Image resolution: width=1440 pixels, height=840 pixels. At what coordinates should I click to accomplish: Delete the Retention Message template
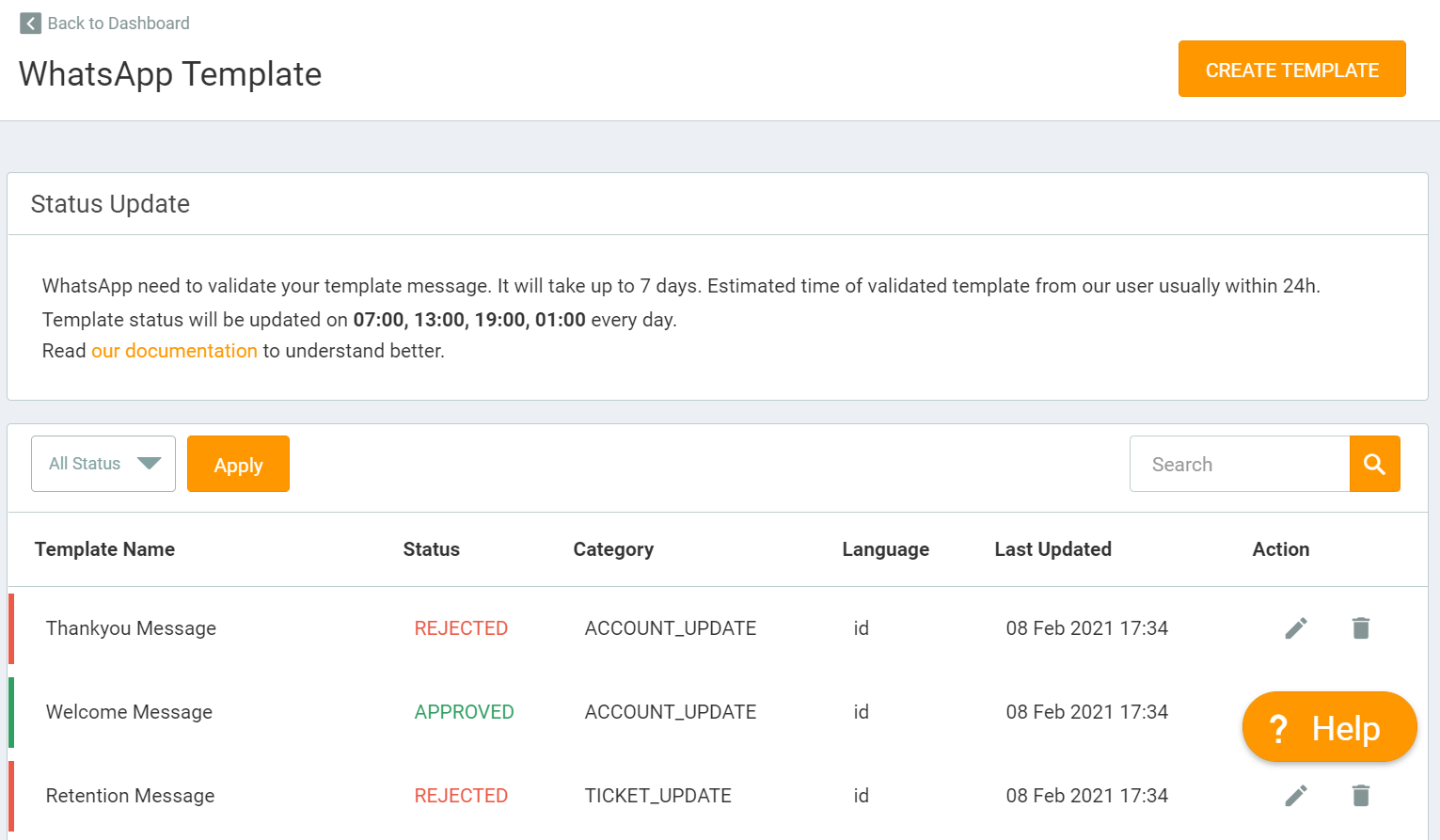click(x=1361, y=796)
